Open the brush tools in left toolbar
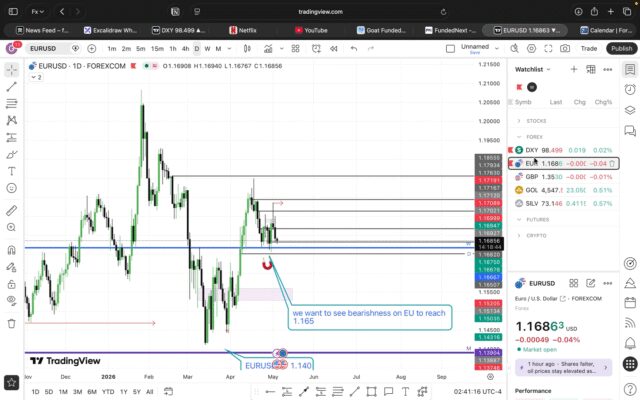Viewport: 640px width, 400px height. [x=11, y=154]
